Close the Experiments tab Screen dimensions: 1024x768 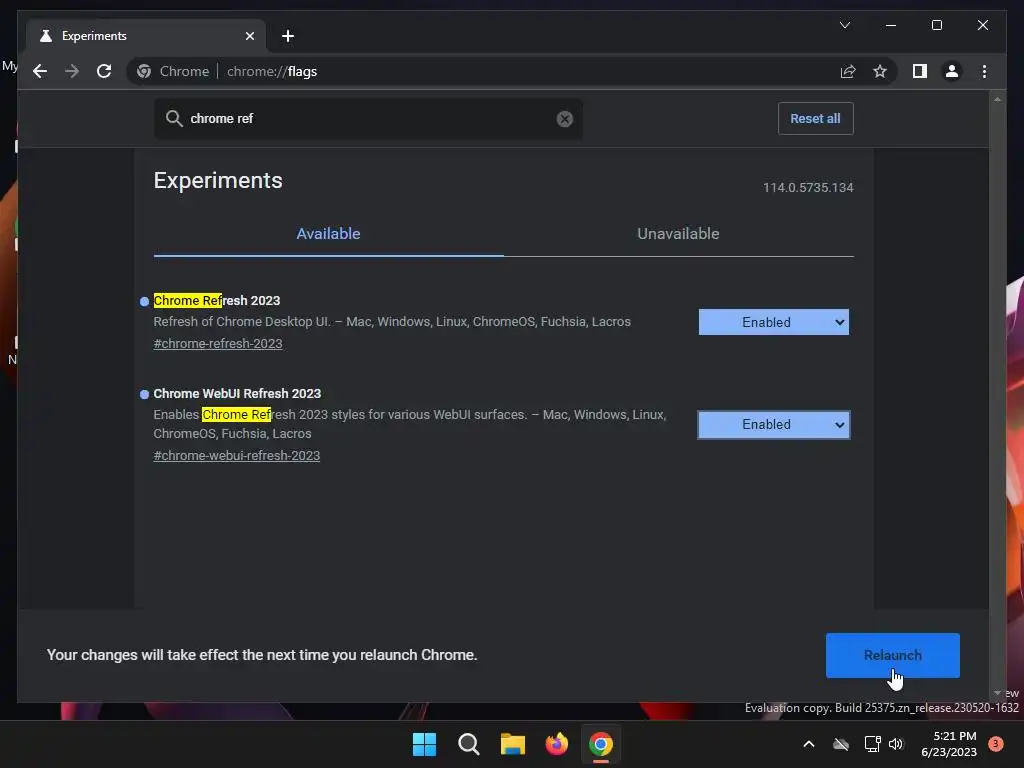[x=249, y=36]
